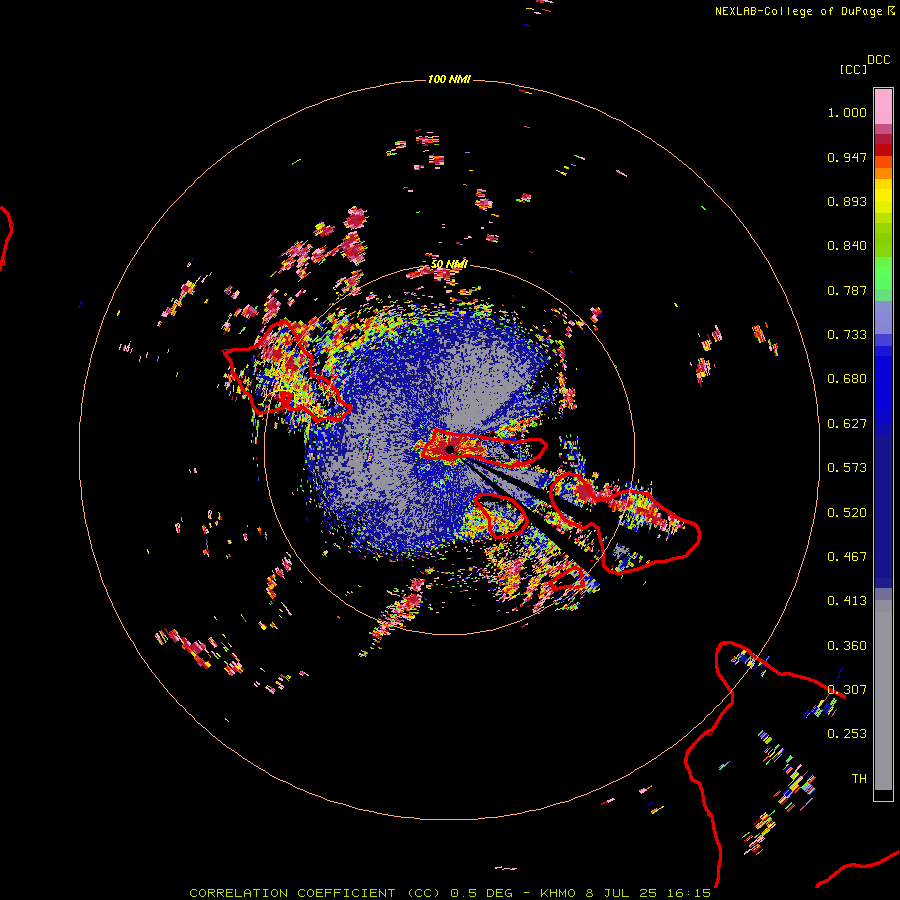Pick the bright green segment of the color bar
This screenshot has width=900, height=900.
click(883, 273)
